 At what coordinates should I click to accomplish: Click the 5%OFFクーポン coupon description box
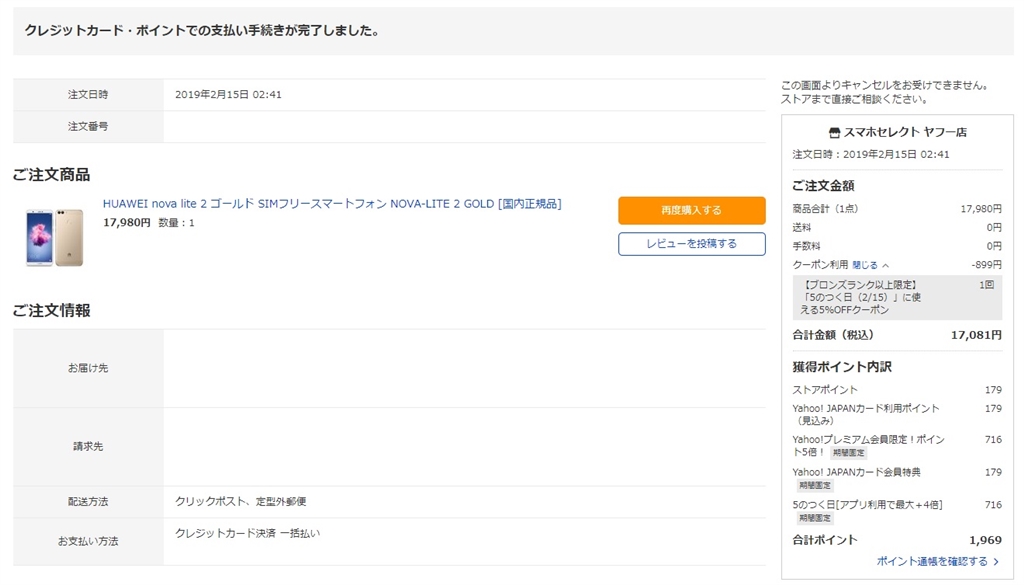coord(896,297)
